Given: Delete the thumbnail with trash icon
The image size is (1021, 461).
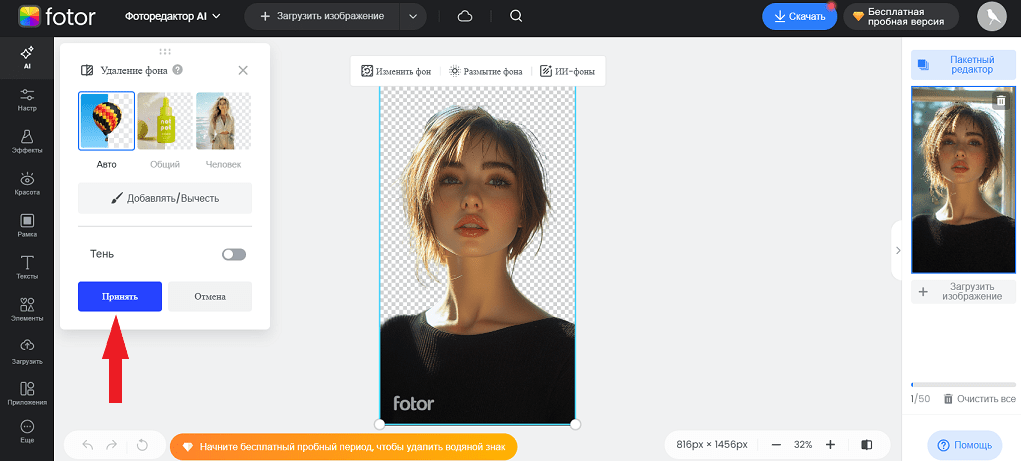Looking at the screenshot, I should pyautogui.click(x=1000, y=100).
